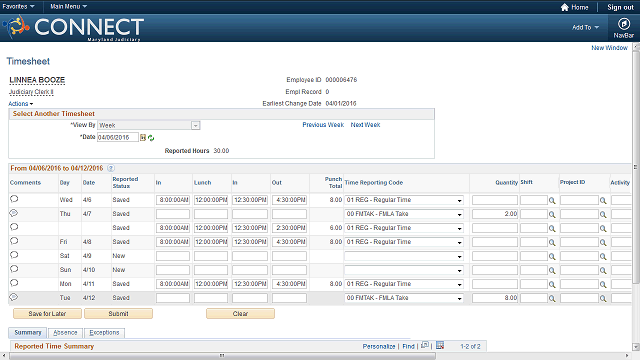
Task: Open Time Reporting Code dropdown for Fri
Action: pyautogui.click(x=404, y=242)
